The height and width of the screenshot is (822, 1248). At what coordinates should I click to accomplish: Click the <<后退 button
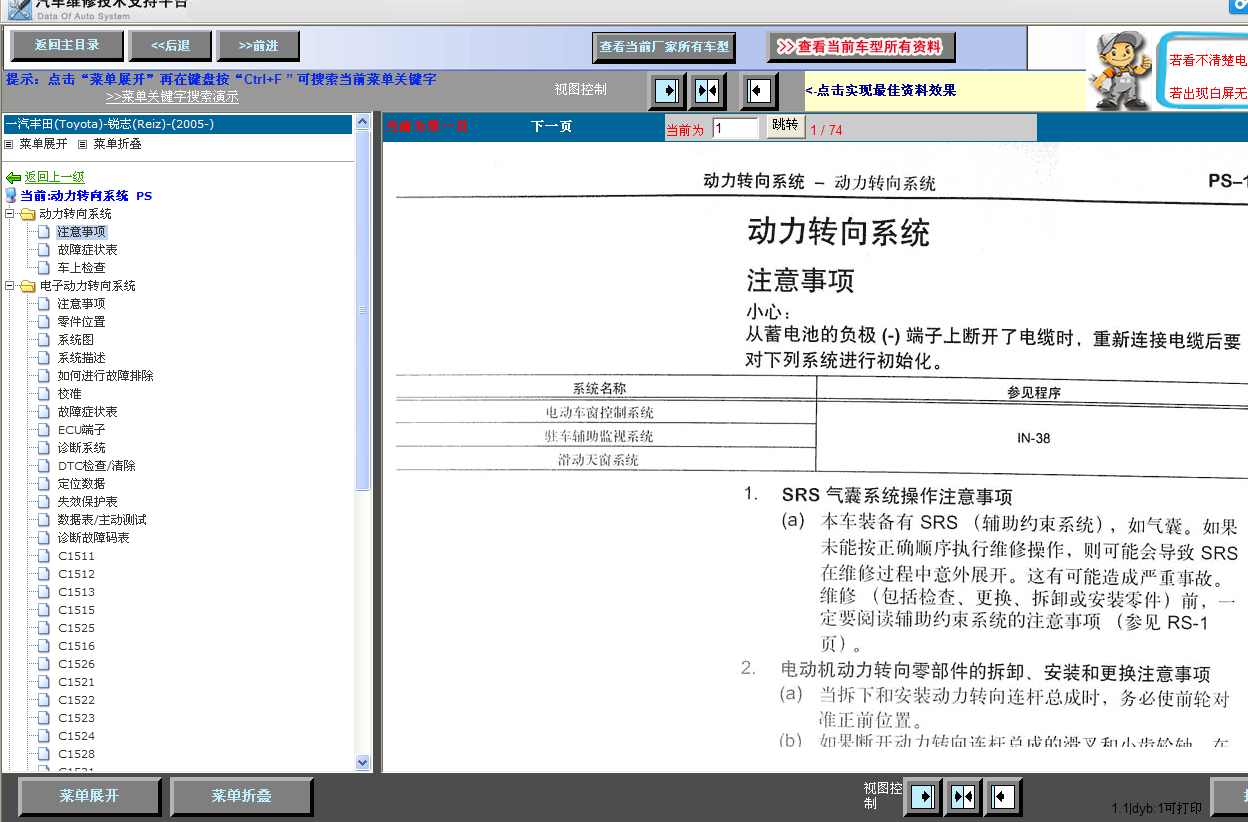171,45
